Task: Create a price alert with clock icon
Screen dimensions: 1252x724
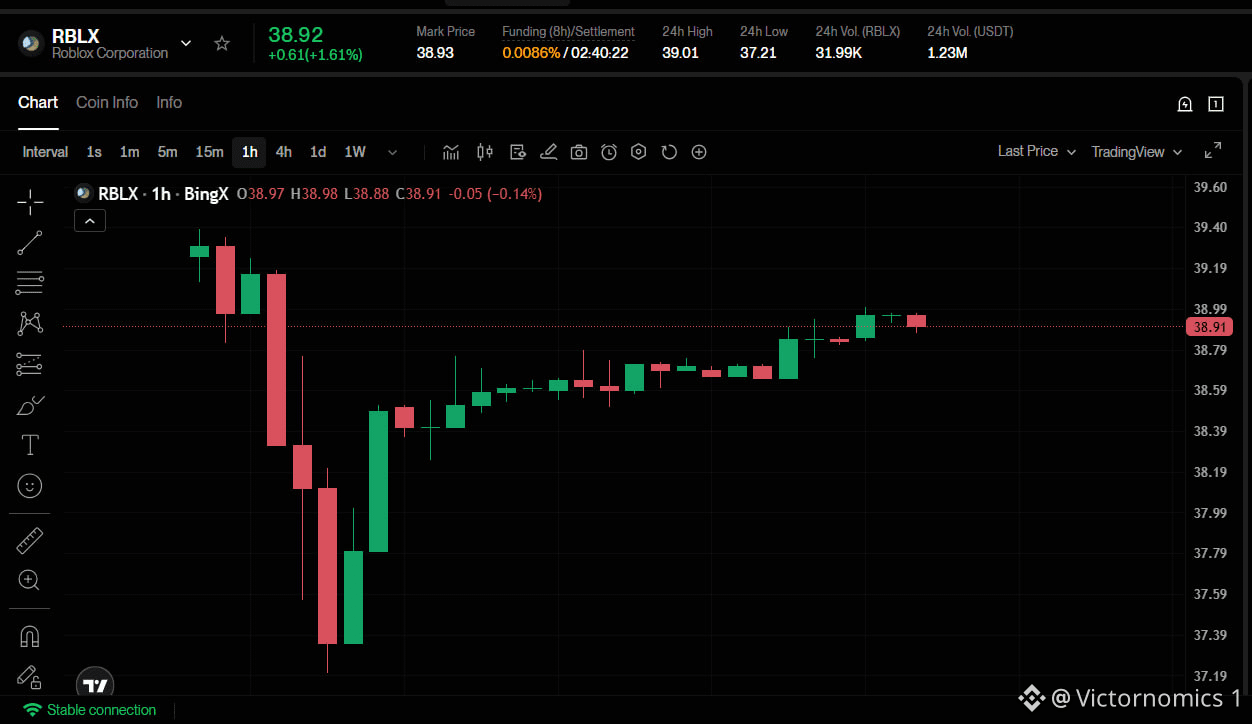Action: point(609,152)
